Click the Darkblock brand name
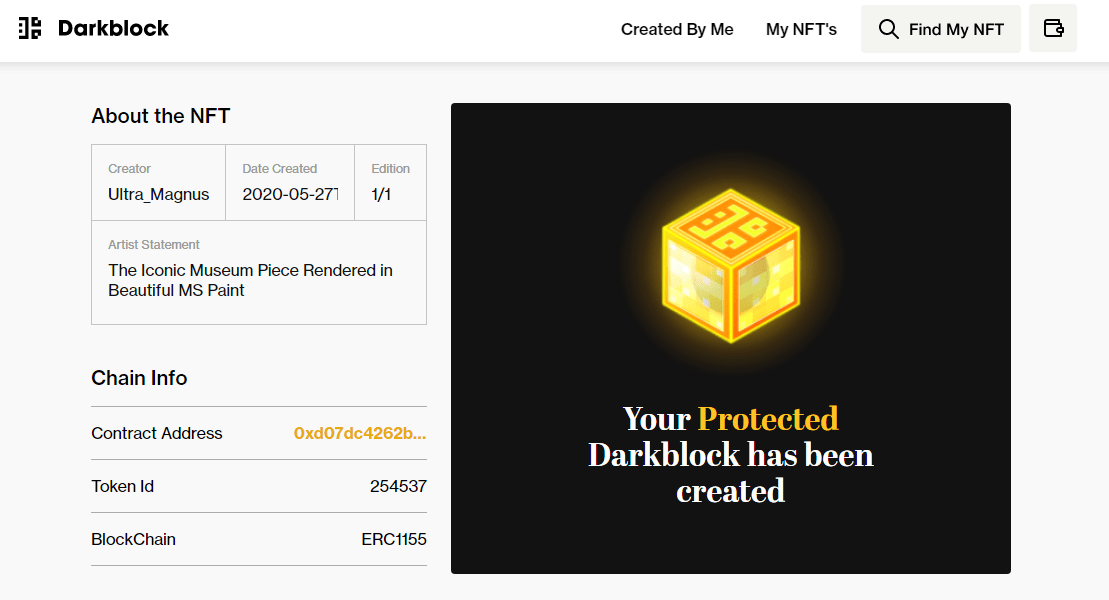This screenshot has width=1109, height=600. click(x=113, y=28)
